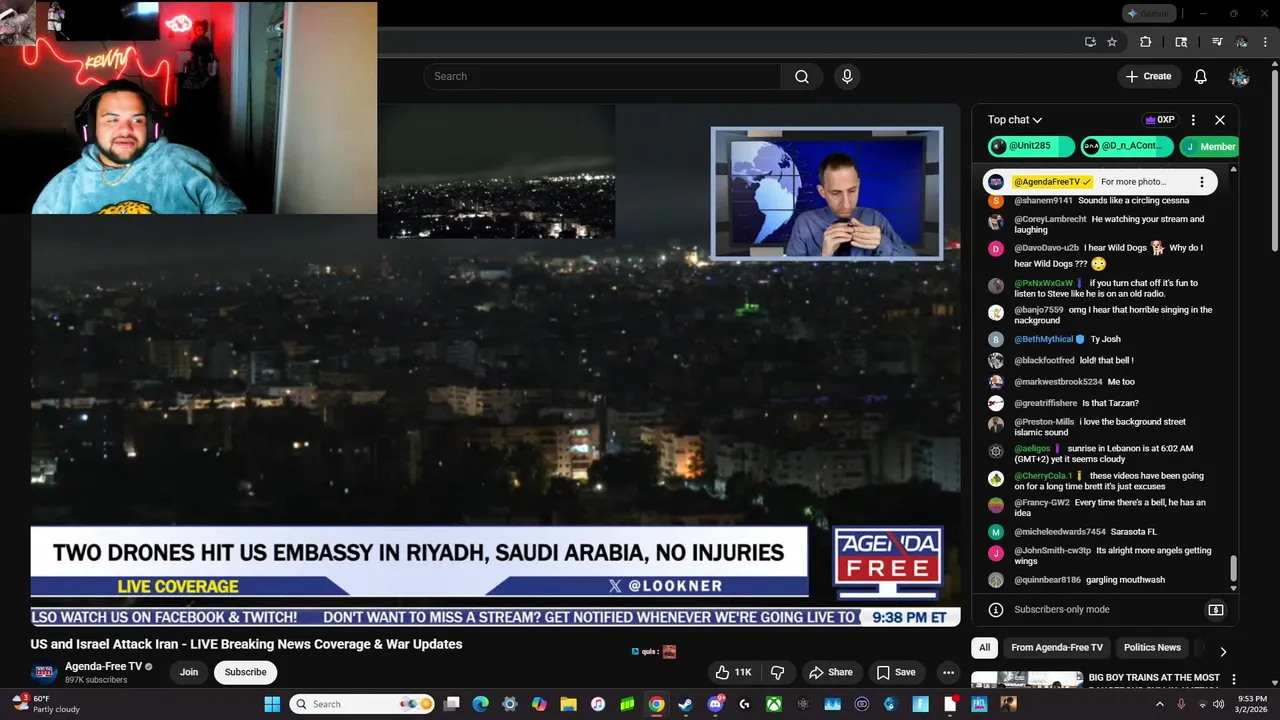
Task: Click @CoreyLambrecht username in chat
Action: click(x=1050, y=219)
